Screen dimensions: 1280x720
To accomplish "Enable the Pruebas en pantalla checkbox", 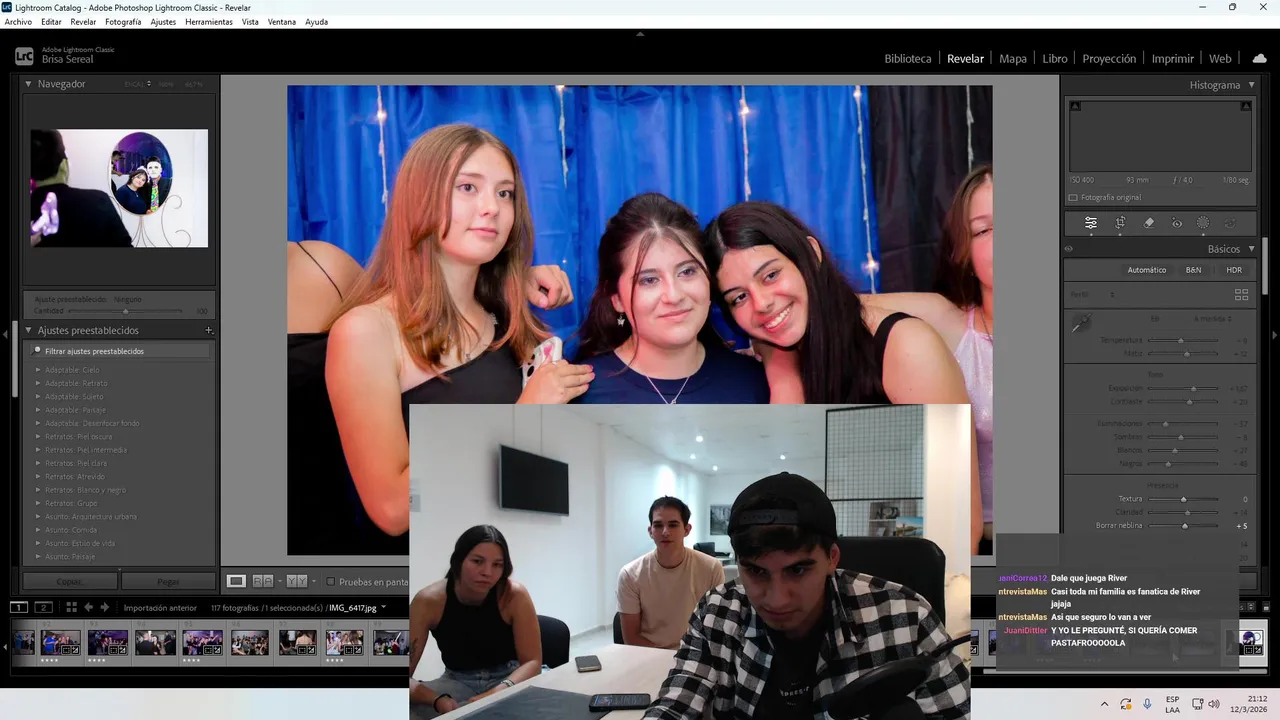I will click(x=329, y=581).
